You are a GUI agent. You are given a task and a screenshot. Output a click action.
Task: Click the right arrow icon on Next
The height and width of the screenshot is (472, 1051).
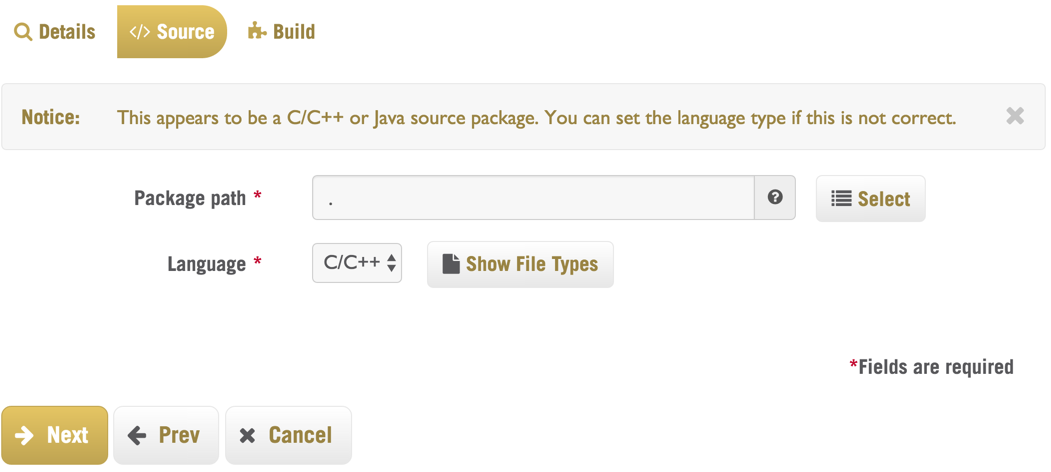[25, 436]
